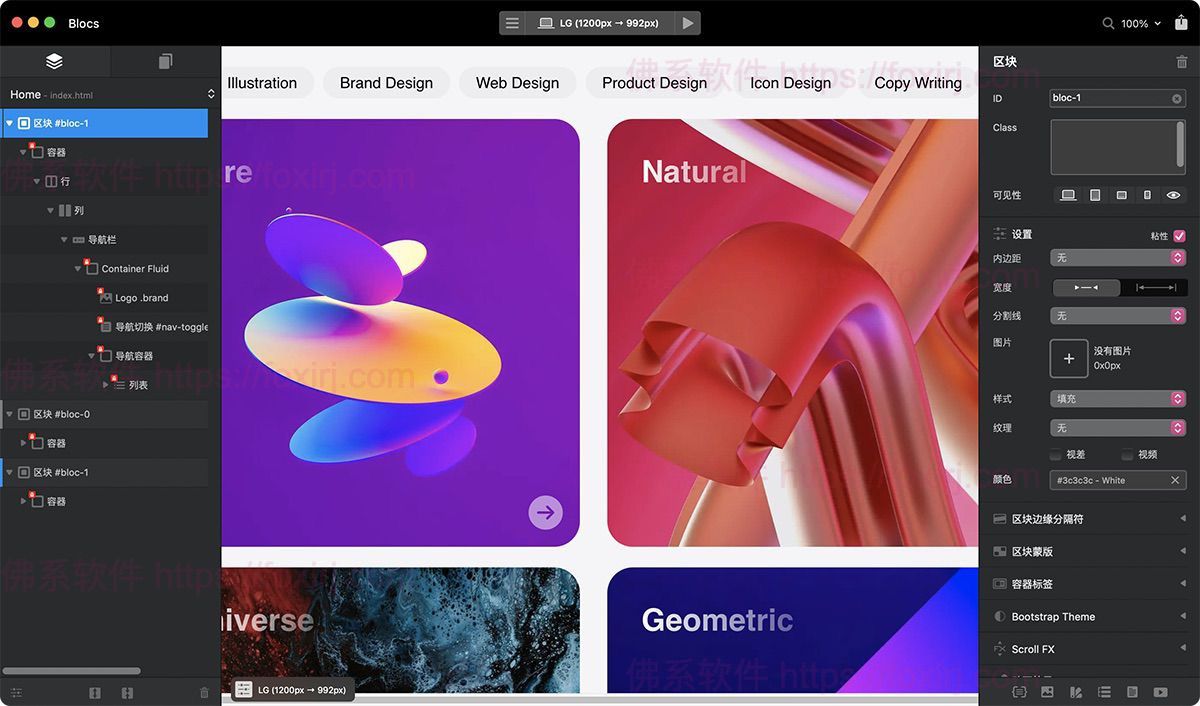
Task: Click the code editor braces icon in bottom bar
Action: point(1019,692)
